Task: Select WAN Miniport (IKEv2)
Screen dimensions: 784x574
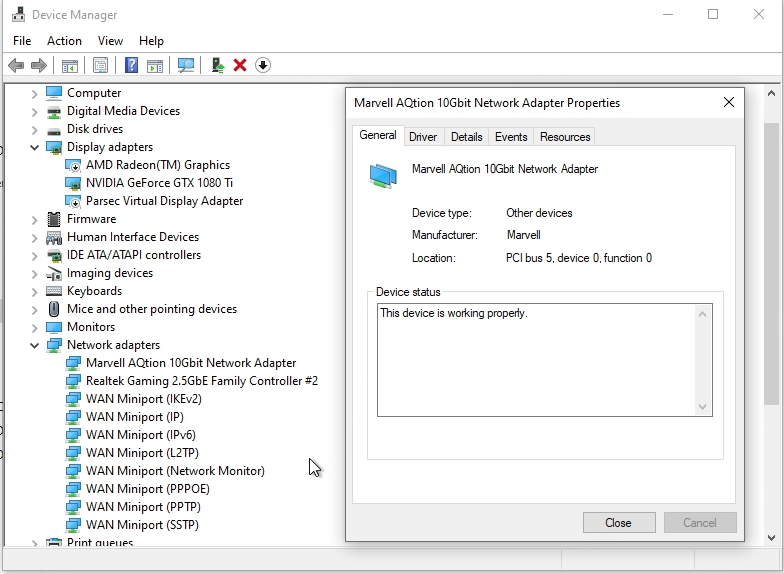Action: point(144,399)
